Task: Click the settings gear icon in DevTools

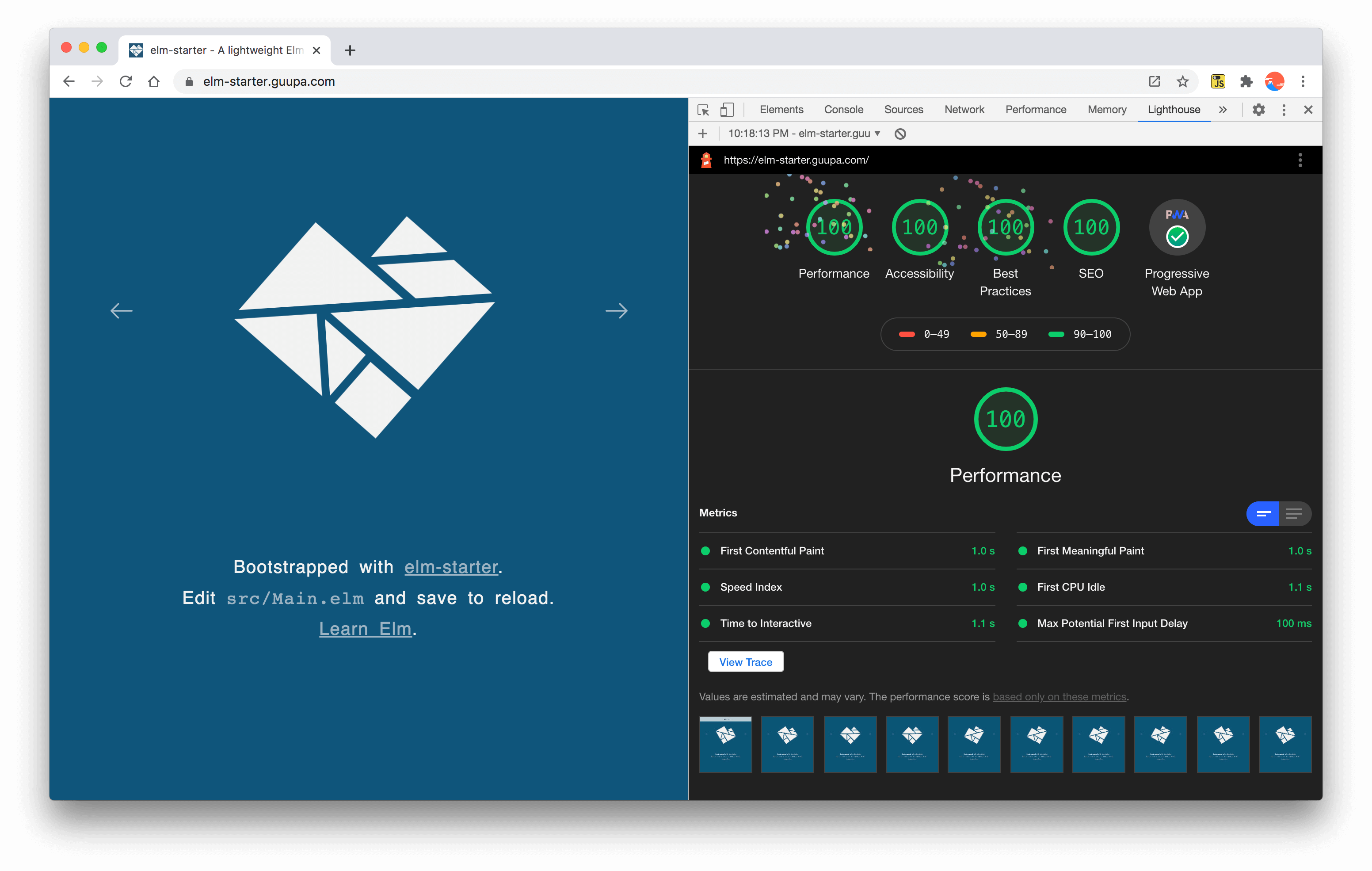Action: [1259, 109]
